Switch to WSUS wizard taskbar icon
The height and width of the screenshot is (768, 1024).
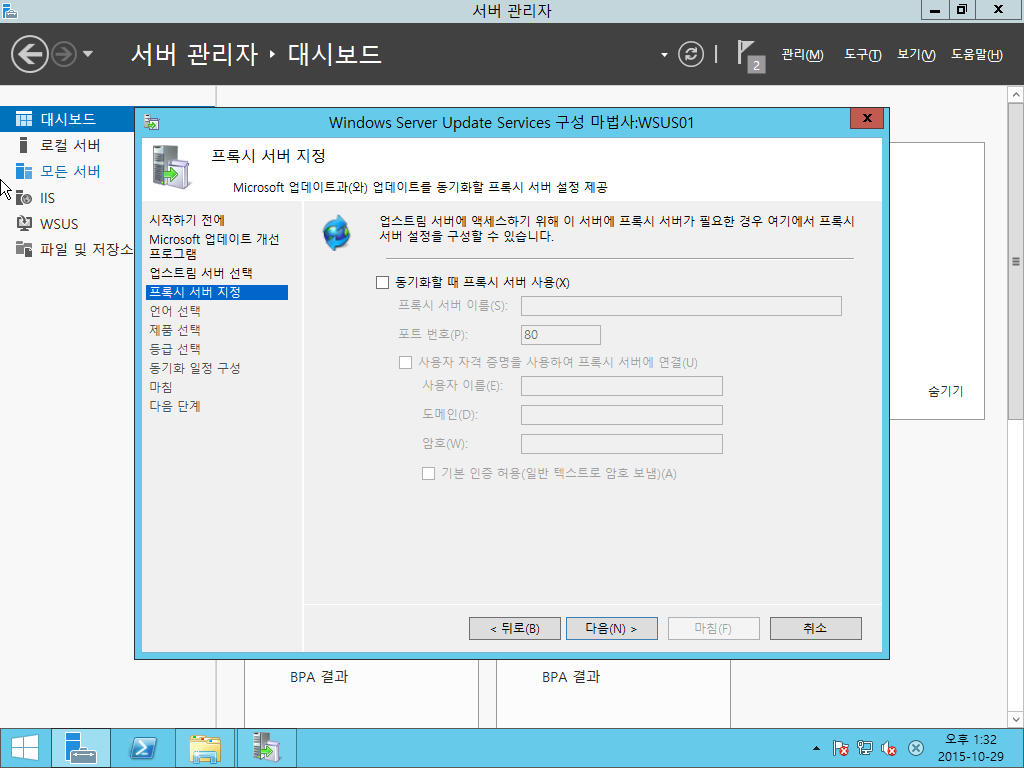(266, 748)
